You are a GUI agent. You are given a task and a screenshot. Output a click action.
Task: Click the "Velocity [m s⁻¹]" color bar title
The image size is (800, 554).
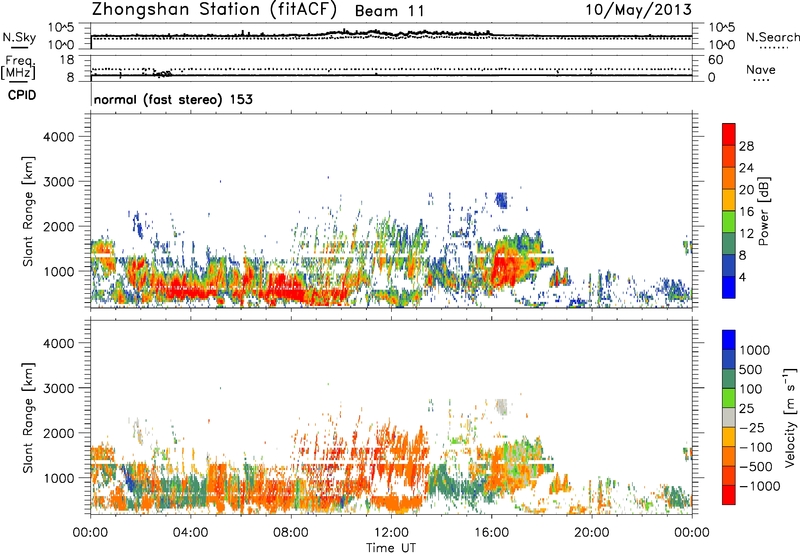[790, 417]
